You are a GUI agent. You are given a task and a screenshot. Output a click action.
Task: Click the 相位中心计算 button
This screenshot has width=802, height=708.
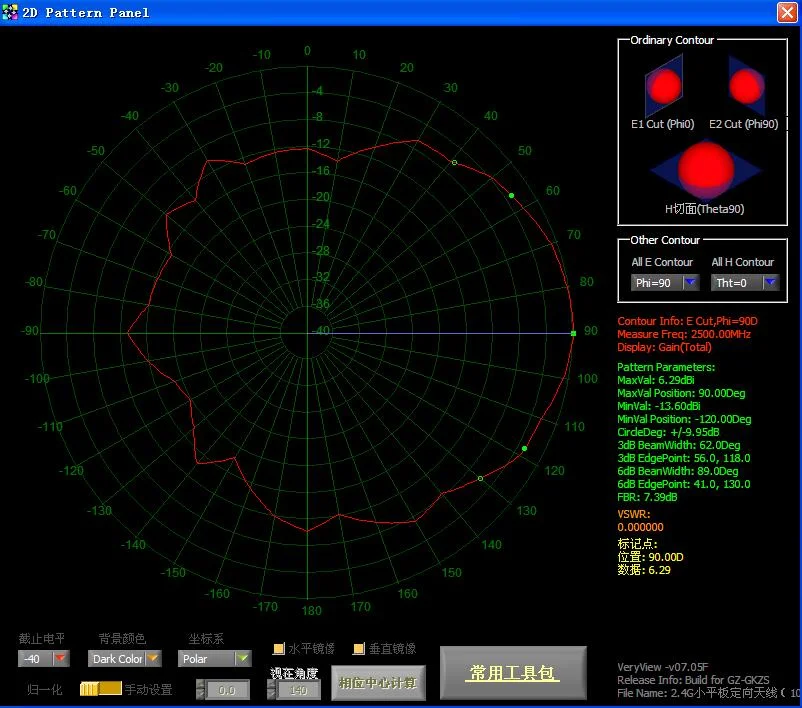[378, 683]
